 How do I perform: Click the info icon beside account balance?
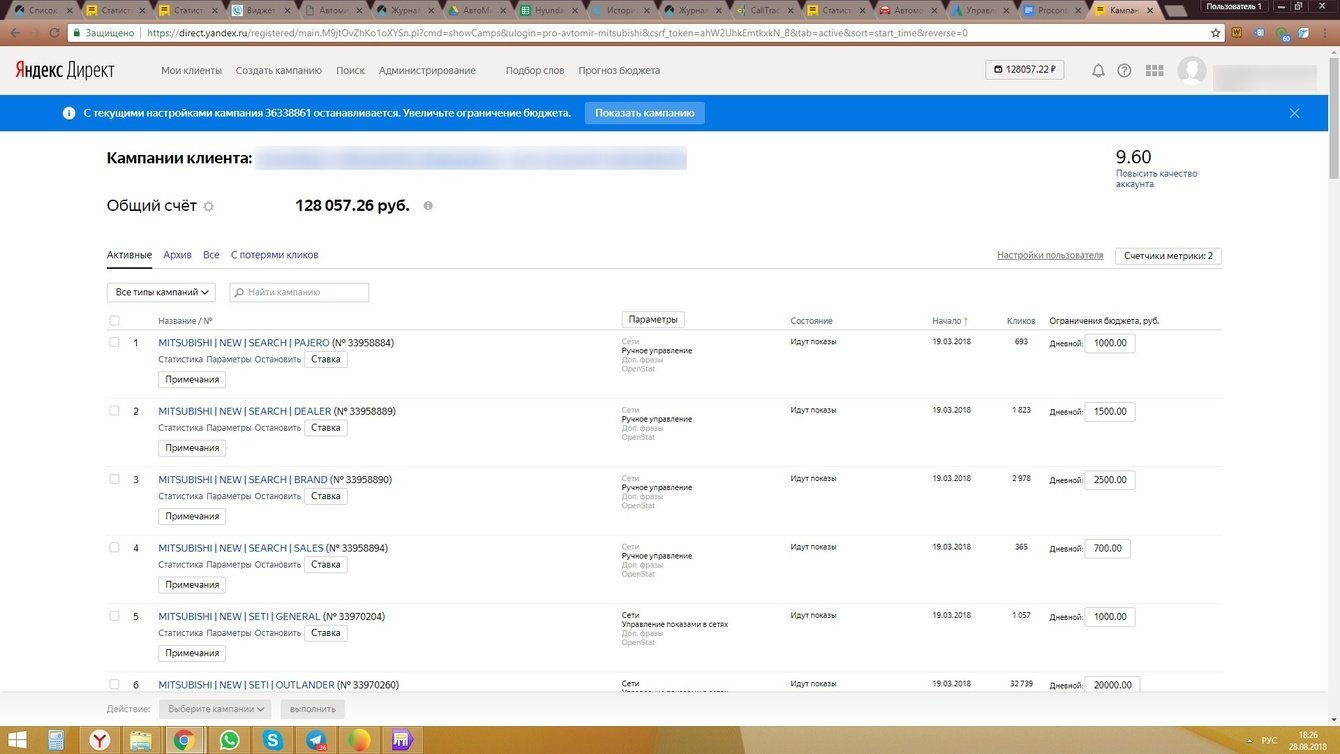coord(428,206)
